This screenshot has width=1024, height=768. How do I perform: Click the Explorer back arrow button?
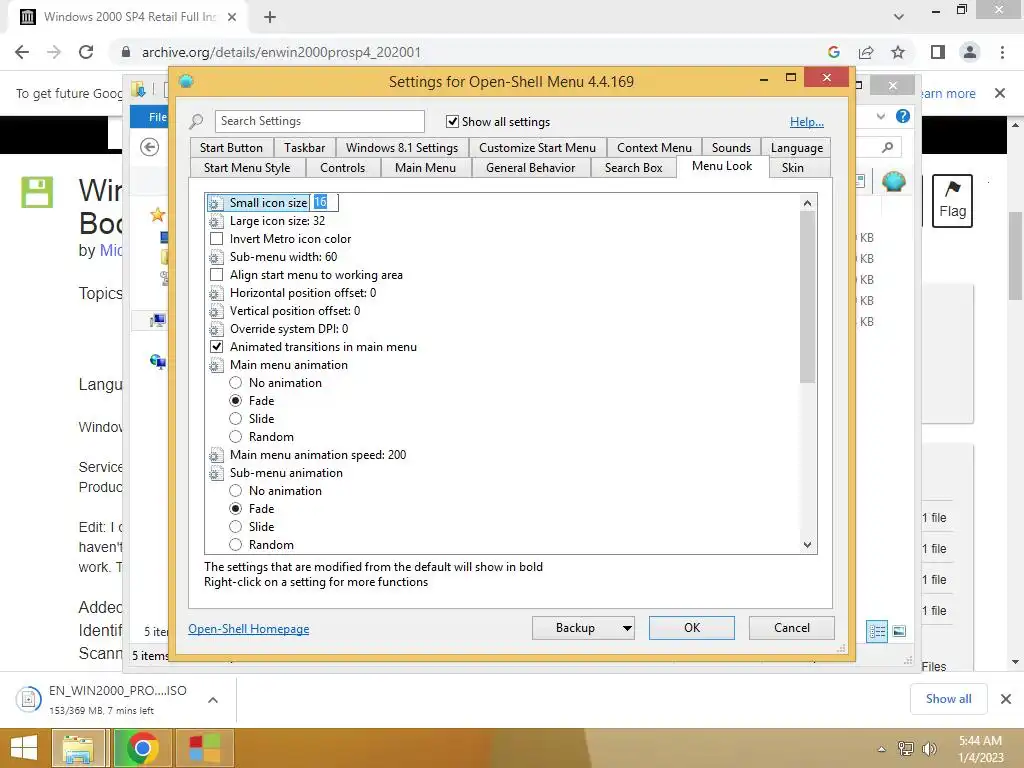click(x=150, y=148)
